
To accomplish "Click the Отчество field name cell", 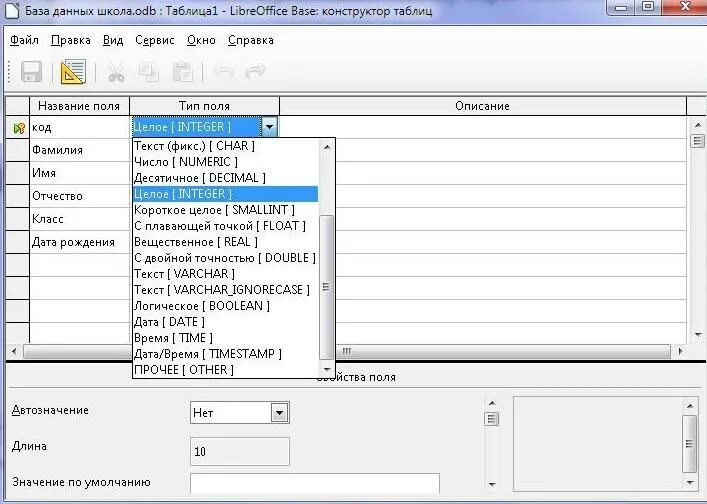I will pyautogui.click(x=79, y=196).
